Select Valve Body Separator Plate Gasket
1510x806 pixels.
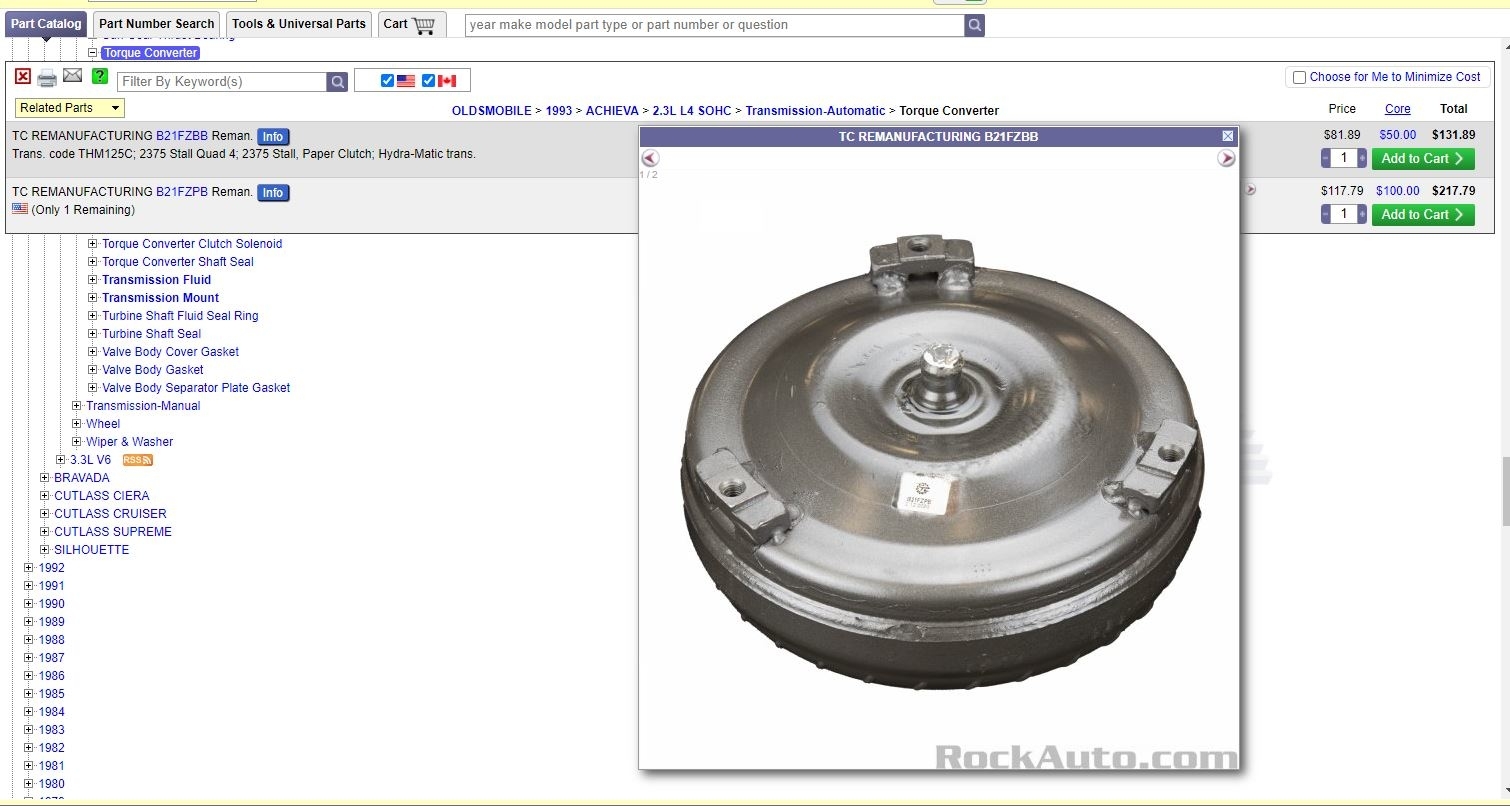pyautogui.click(x=196, y=388)
